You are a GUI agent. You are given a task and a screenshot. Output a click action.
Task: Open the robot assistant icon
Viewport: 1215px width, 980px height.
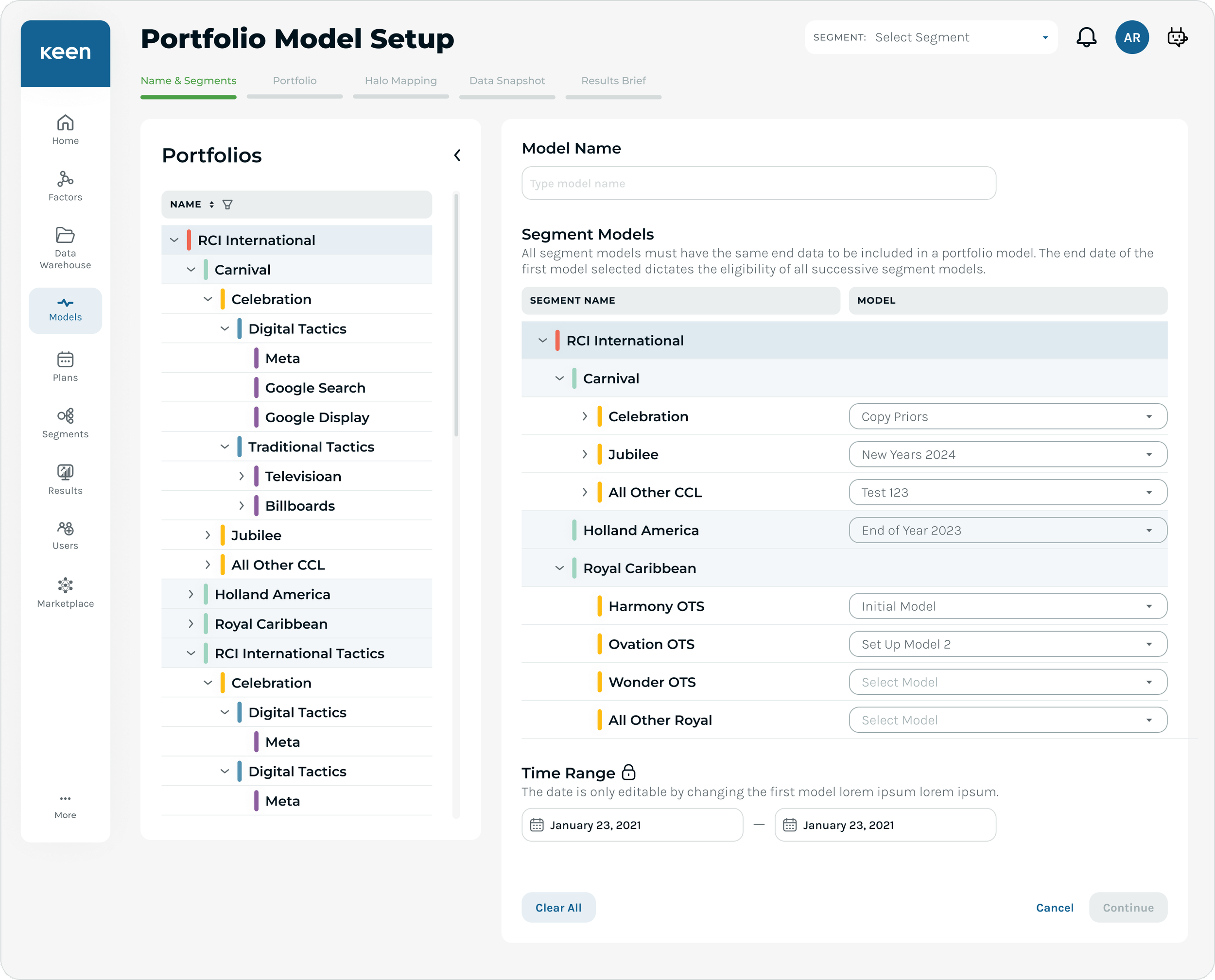point(1177,37)
